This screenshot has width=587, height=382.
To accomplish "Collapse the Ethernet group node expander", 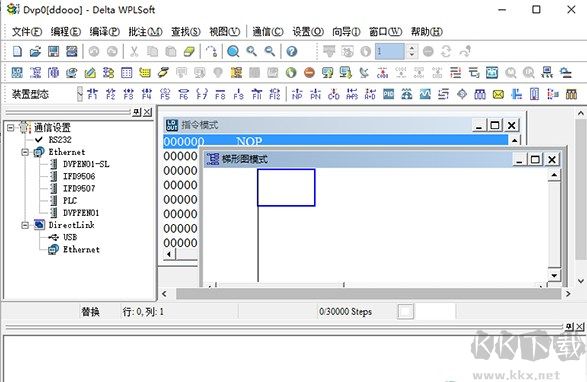I will pyautogui.click(x=25, y=152).
